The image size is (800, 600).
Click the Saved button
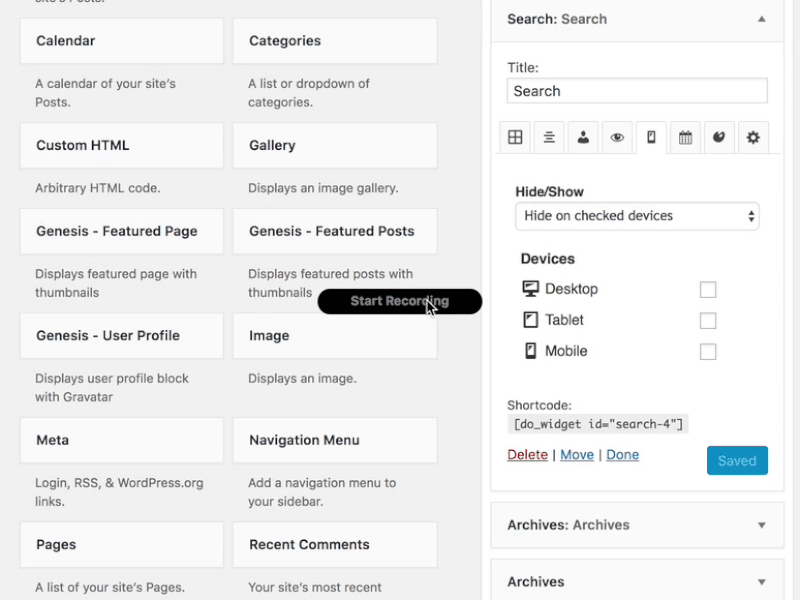(737, 460)
